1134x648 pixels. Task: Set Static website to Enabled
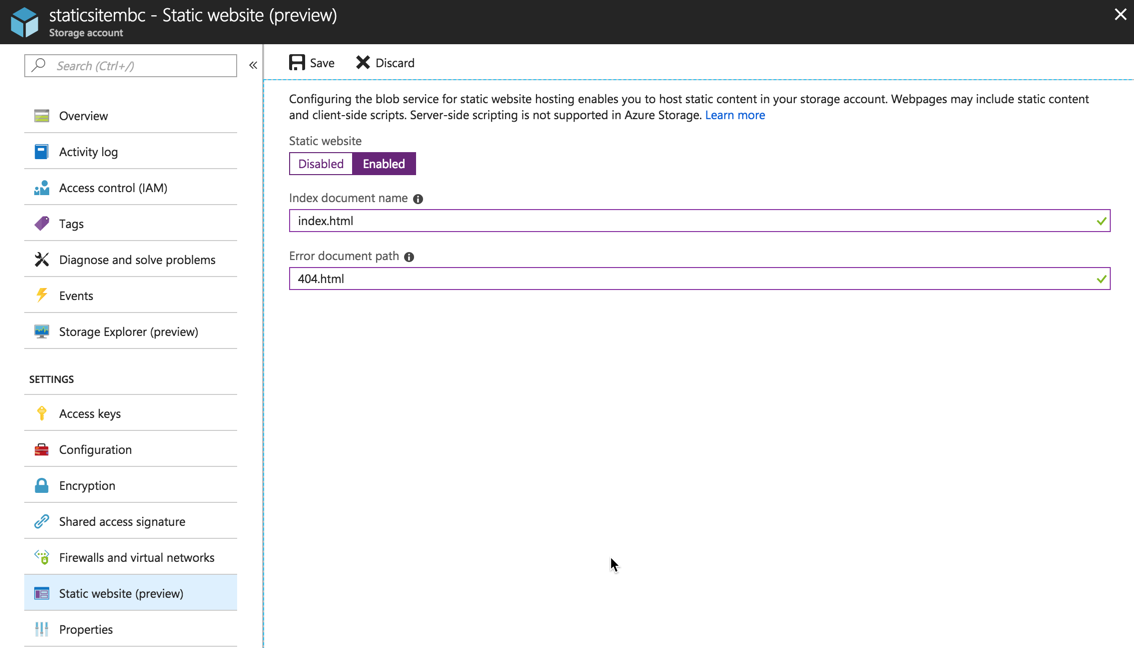click(x=384, y=164)
